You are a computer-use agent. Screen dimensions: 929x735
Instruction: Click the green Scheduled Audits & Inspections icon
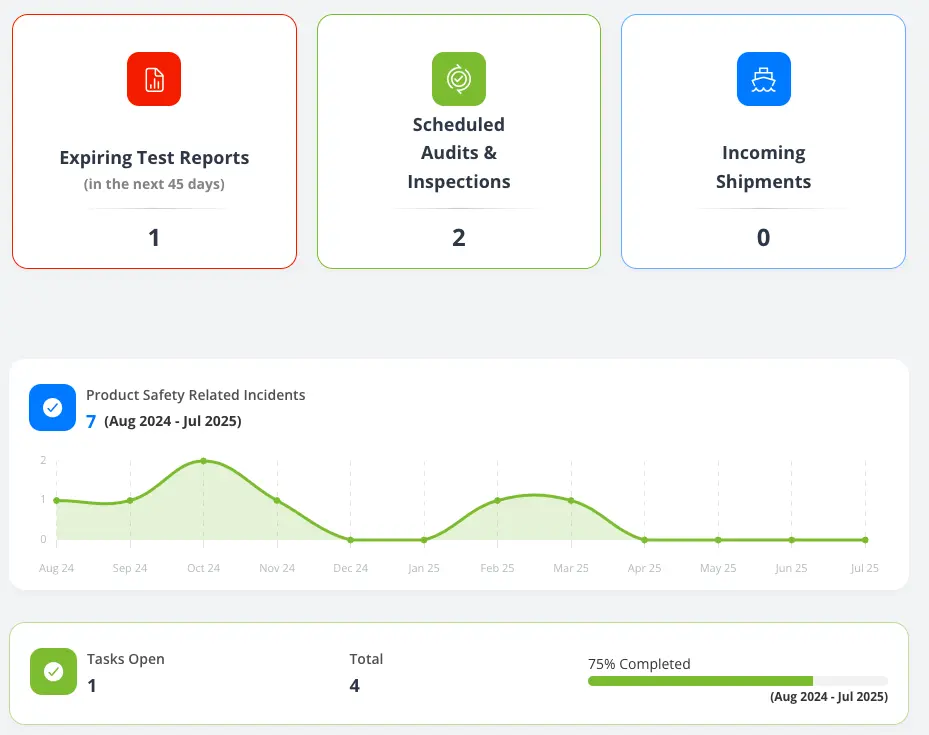458,79
